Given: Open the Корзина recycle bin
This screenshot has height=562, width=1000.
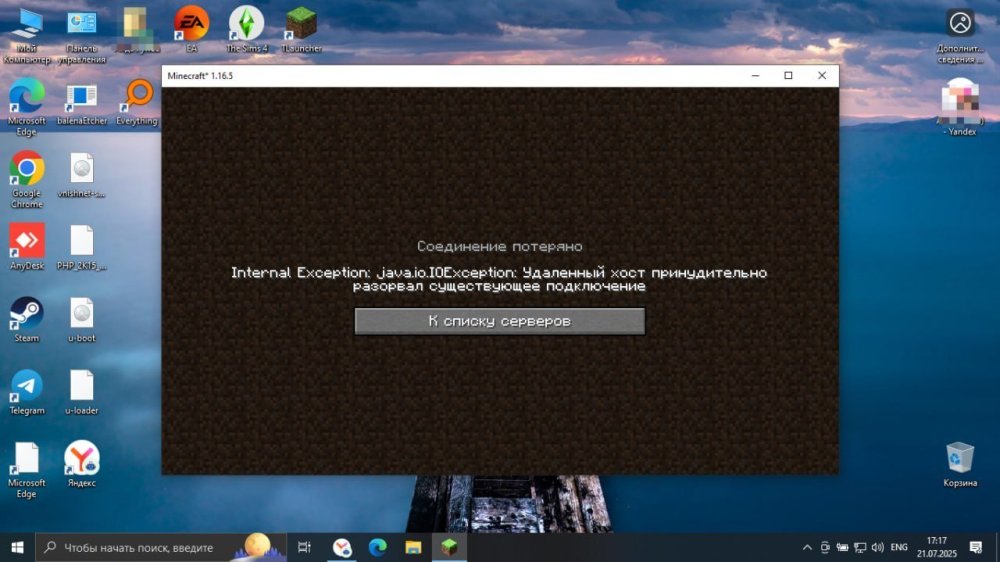Looking at the screenshot, I should pyautogui.click(x=960, y=464).
